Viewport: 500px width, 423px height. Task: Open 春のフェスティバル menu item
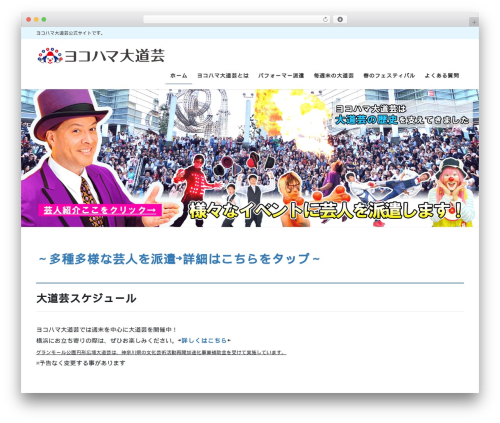(x=389, y=76)
